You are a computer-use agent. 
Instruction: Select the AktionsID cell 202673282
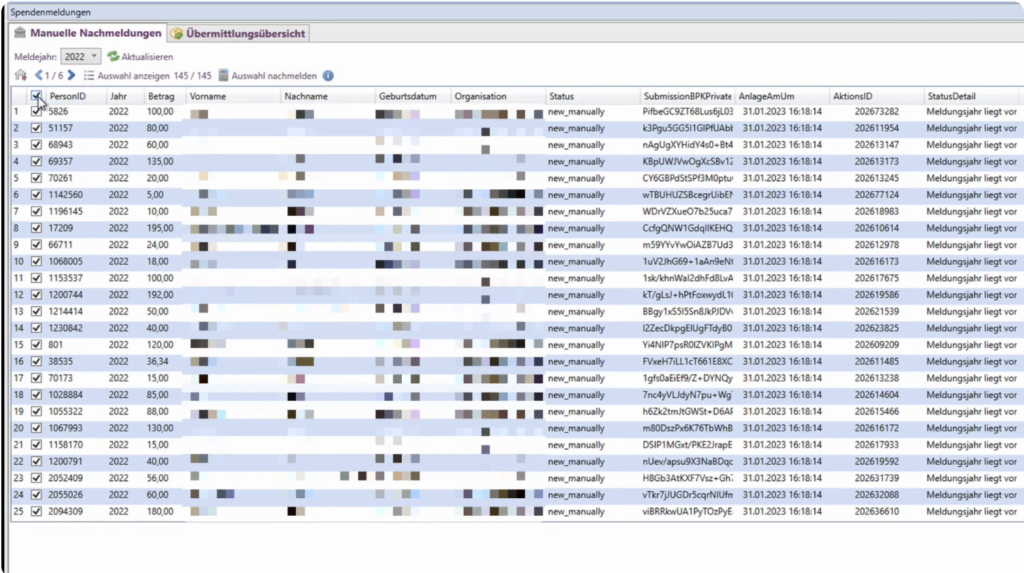click(876, 112)
